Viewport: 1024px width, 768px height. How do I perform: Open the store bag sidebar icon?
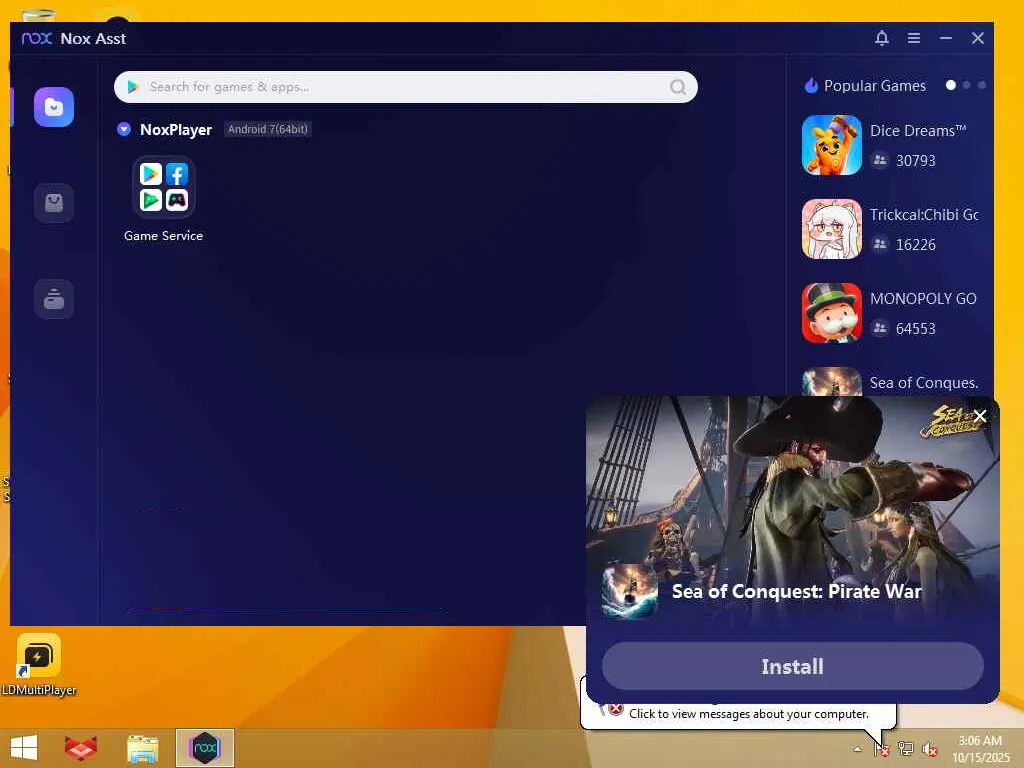point(54,203)
